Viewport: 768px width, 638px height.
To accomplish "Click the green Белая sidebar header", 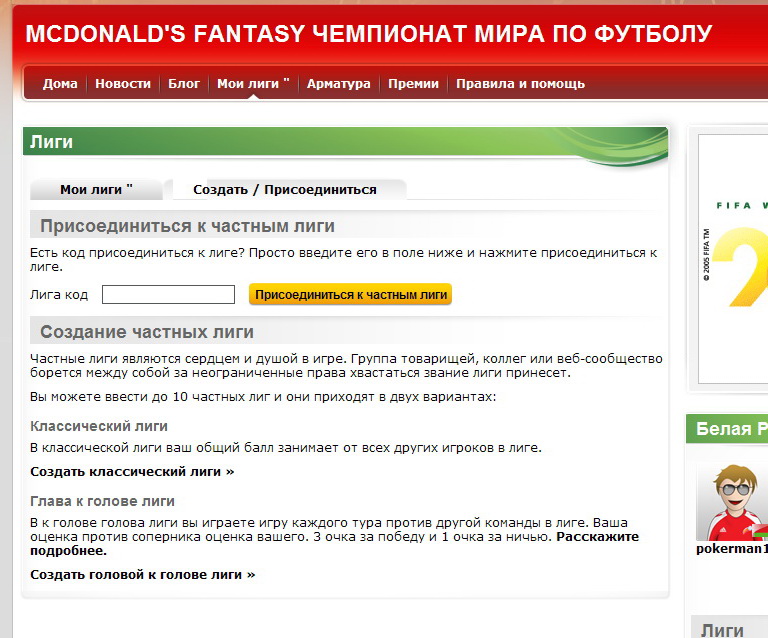I will (x=727, y=428).
